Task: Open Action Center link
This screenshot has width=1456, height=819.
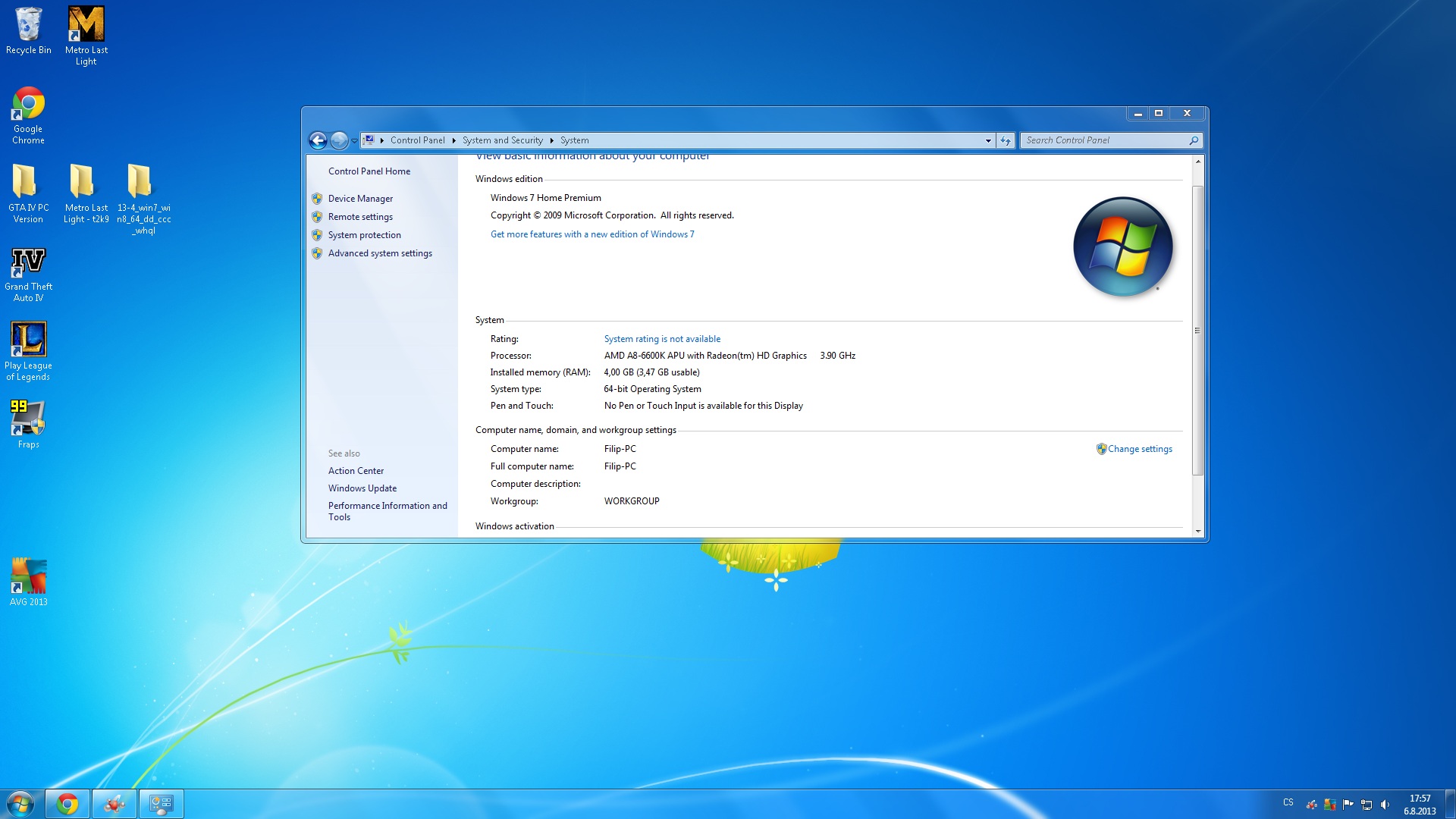Action: pos(356,471)
